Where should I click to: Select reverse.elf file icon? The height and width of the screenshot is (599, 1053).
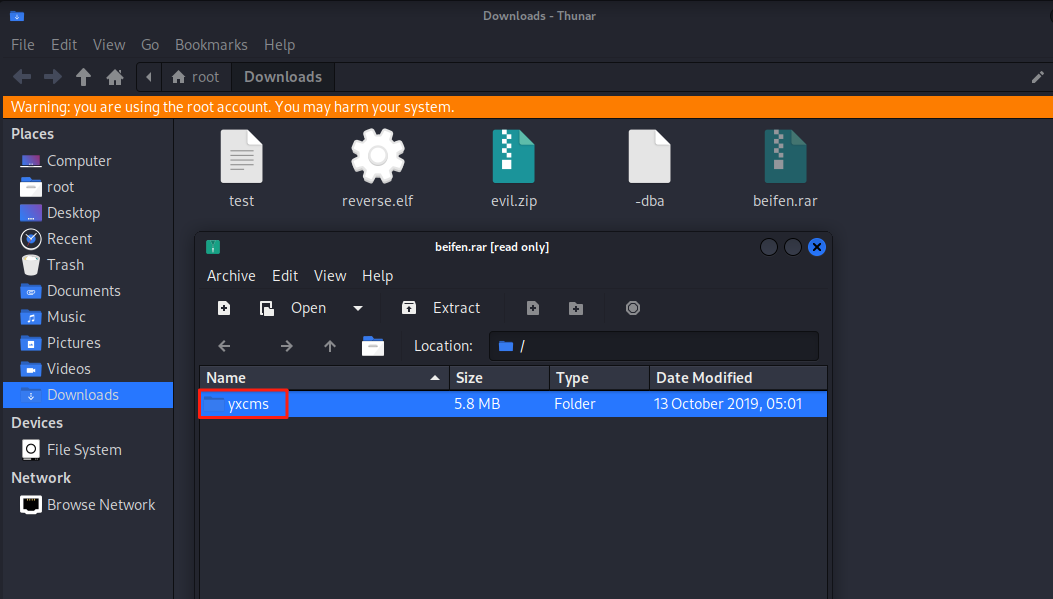[x=377, y=156]
